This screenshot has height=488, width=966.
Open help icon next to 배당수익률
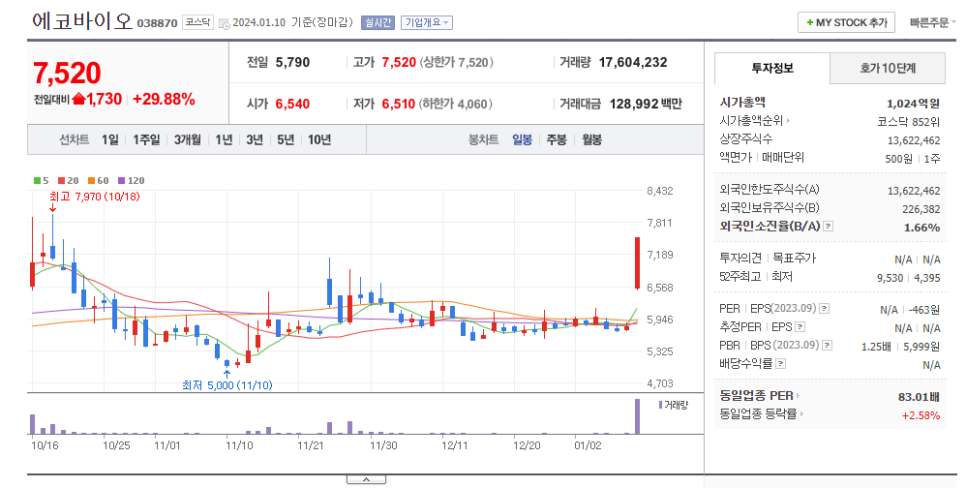[x=780, y=364]
